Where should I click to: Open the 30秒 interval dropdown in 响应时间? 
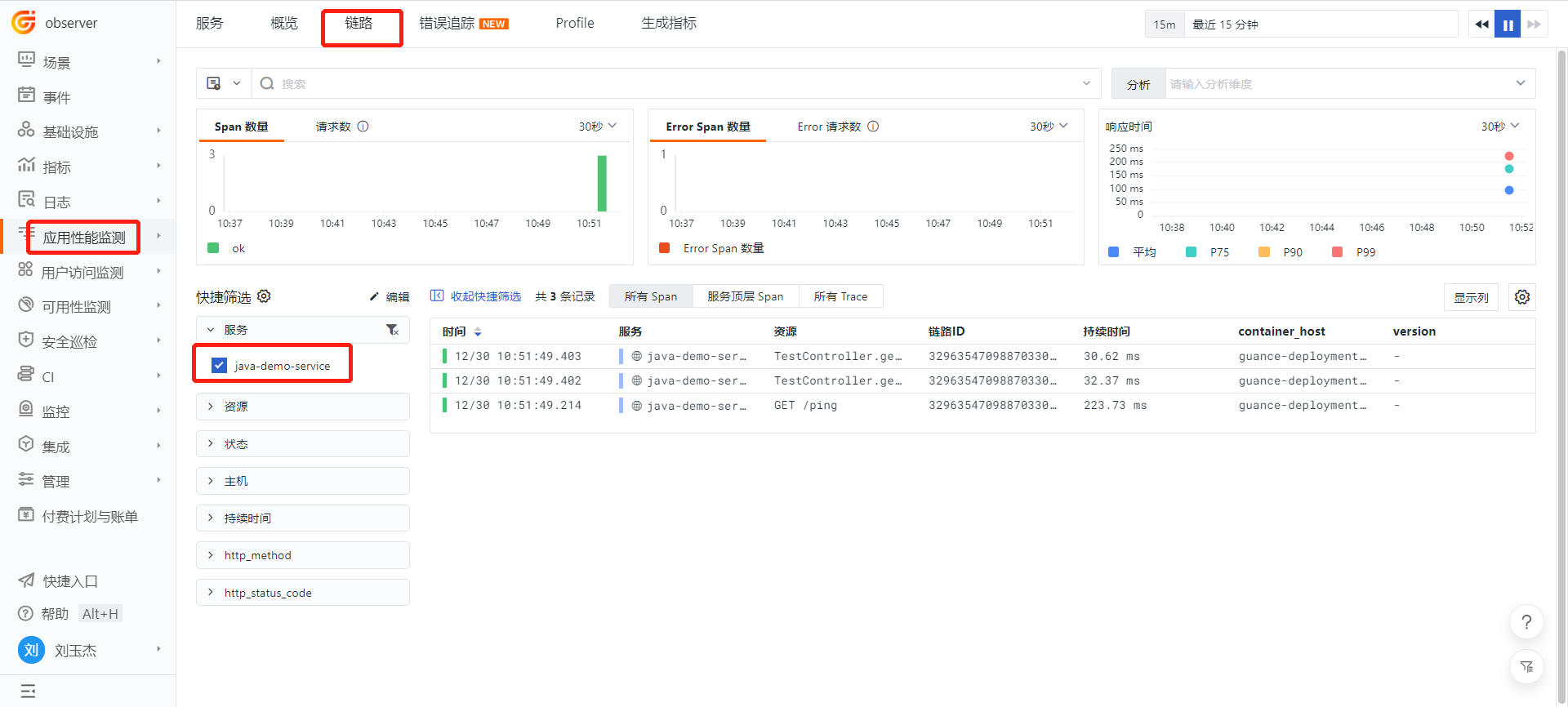[x=1500, y=127]
